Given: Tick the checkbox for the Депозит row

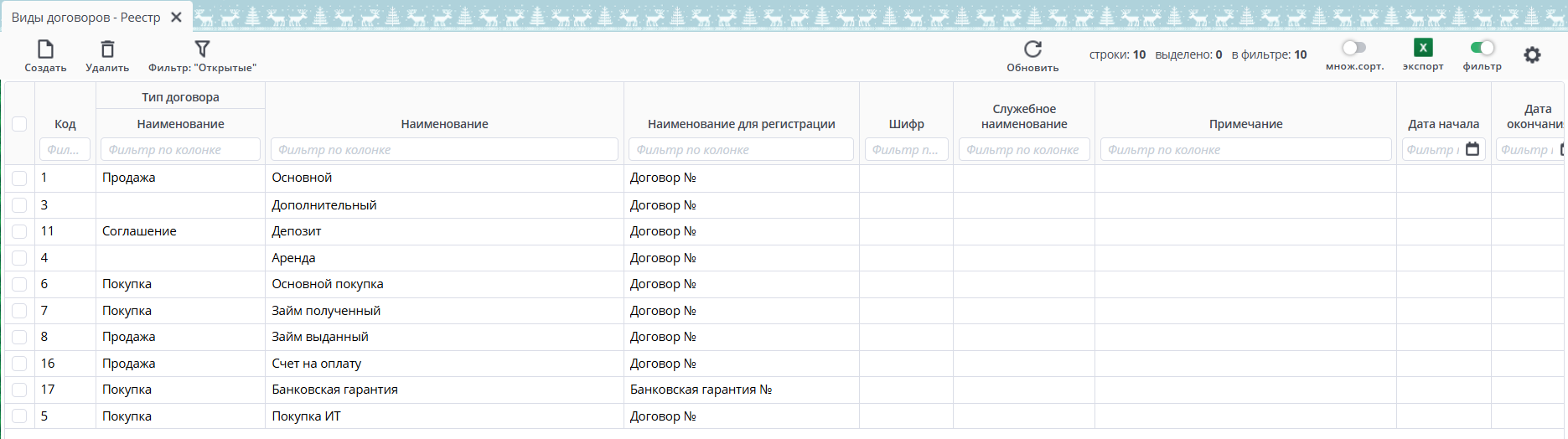Looking at the screenshot, I should 19,231.
